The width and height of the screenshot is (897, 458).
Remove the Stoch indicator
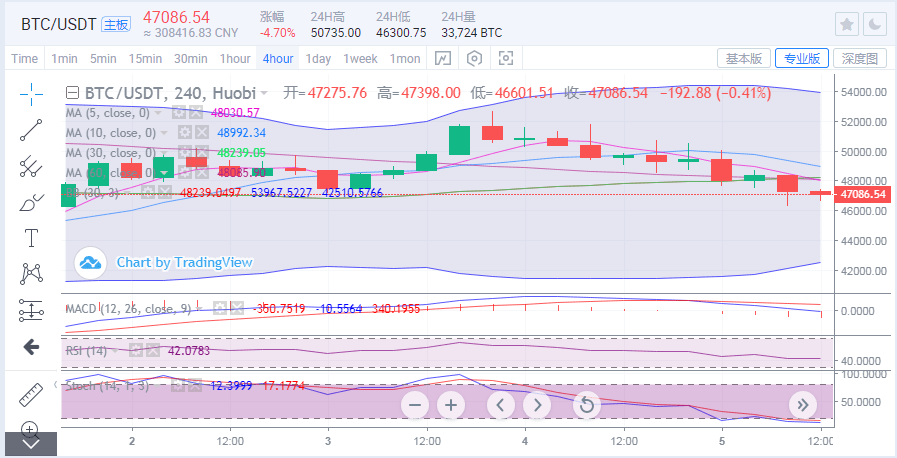pyautogui.click(x=195, y=386)
